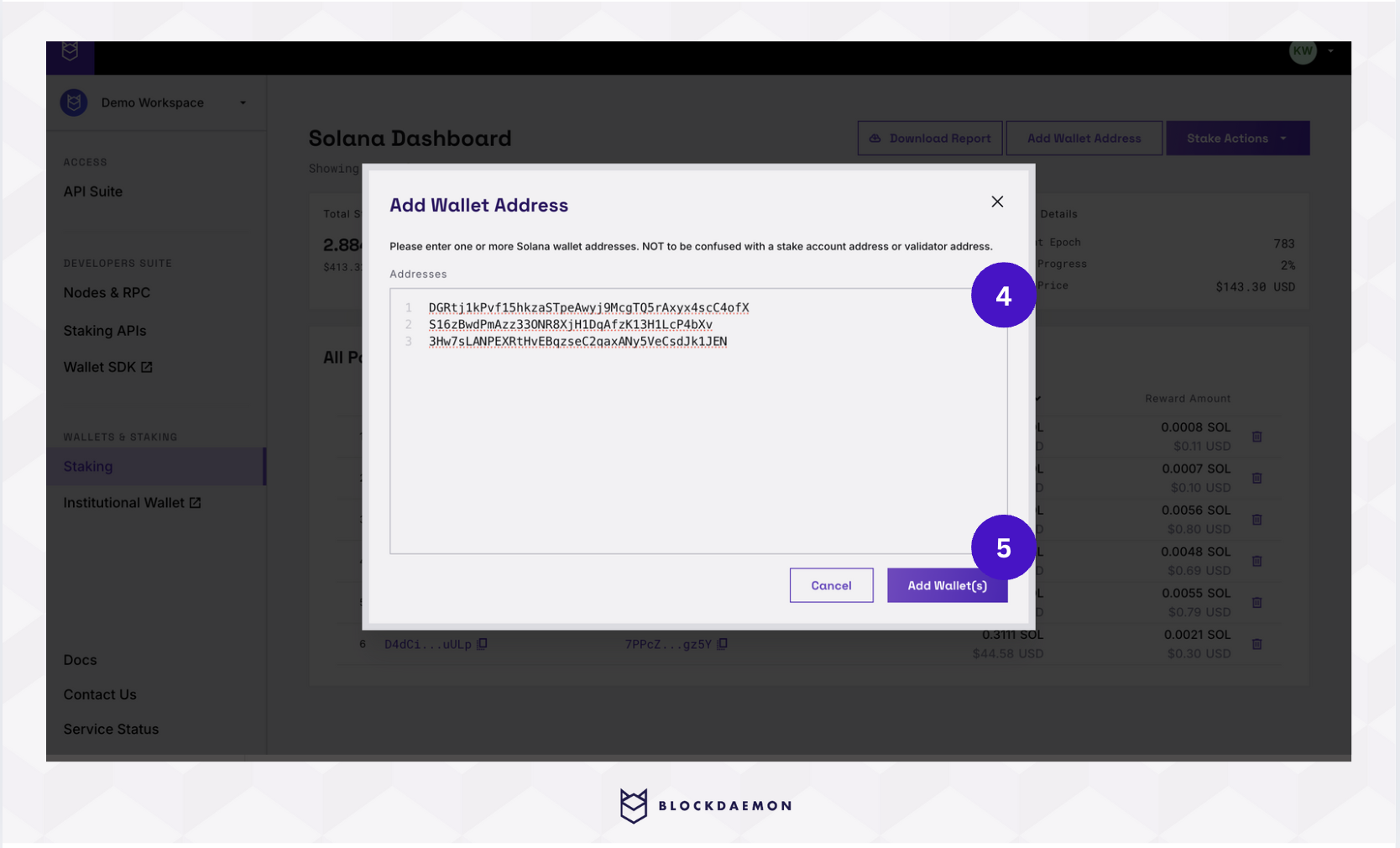Image resolution: width=1400 pixels, height=848 pixels.
Task: Open Contact Us page
Action: (x=100, y=694)
